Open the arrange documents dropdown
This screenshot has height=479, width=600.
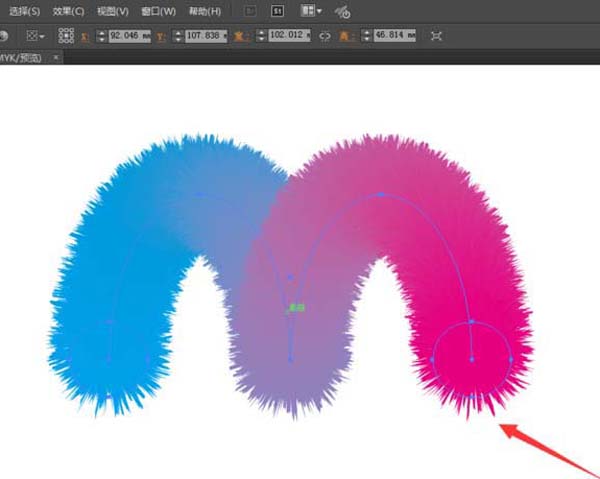(x=311, y=11)
